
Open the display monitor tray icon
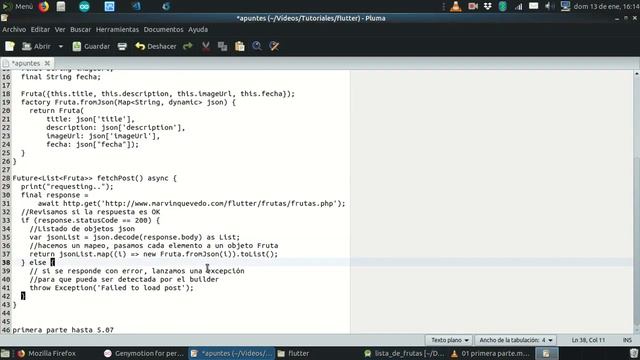[x=565, y=7]
